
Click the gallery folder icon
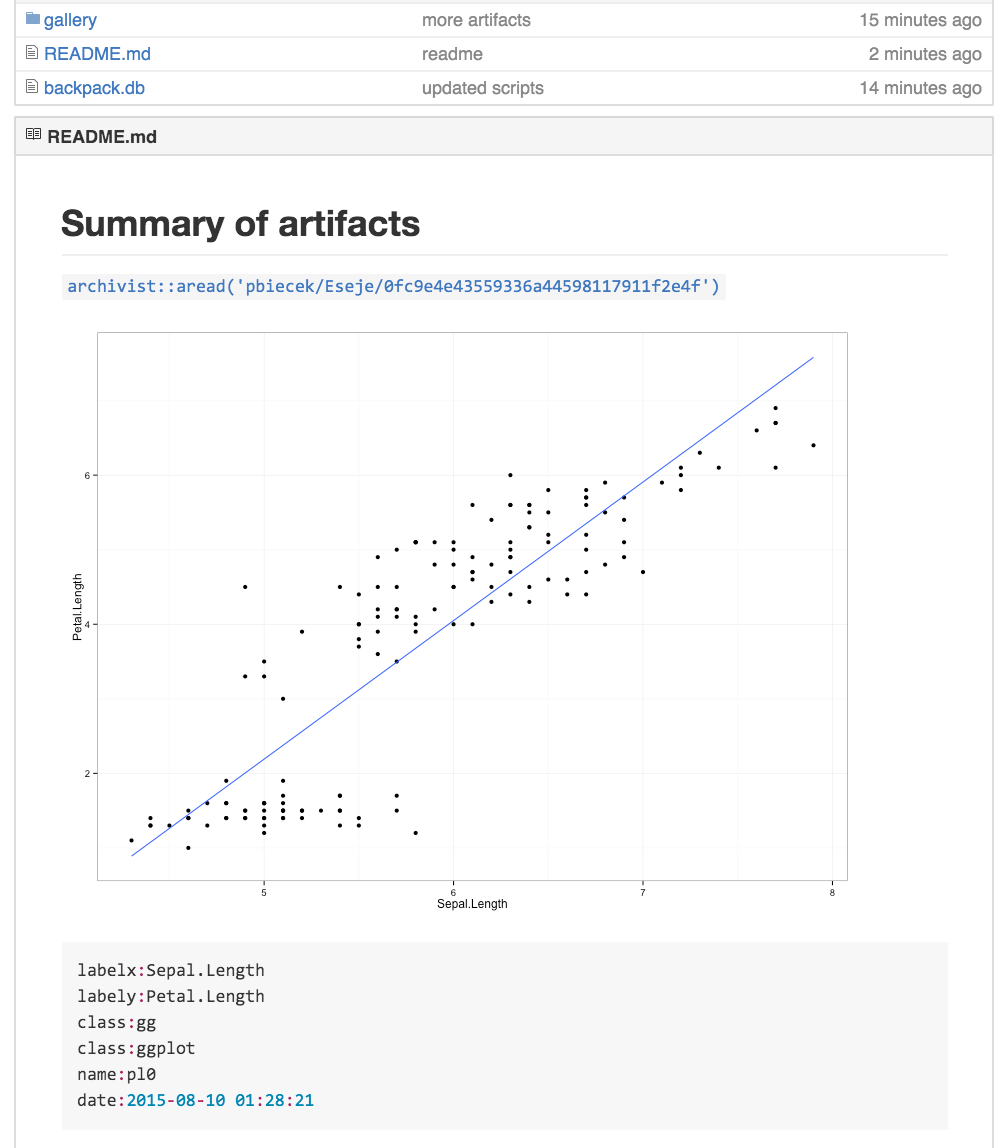pyautogui.click(x=32, y=20)
